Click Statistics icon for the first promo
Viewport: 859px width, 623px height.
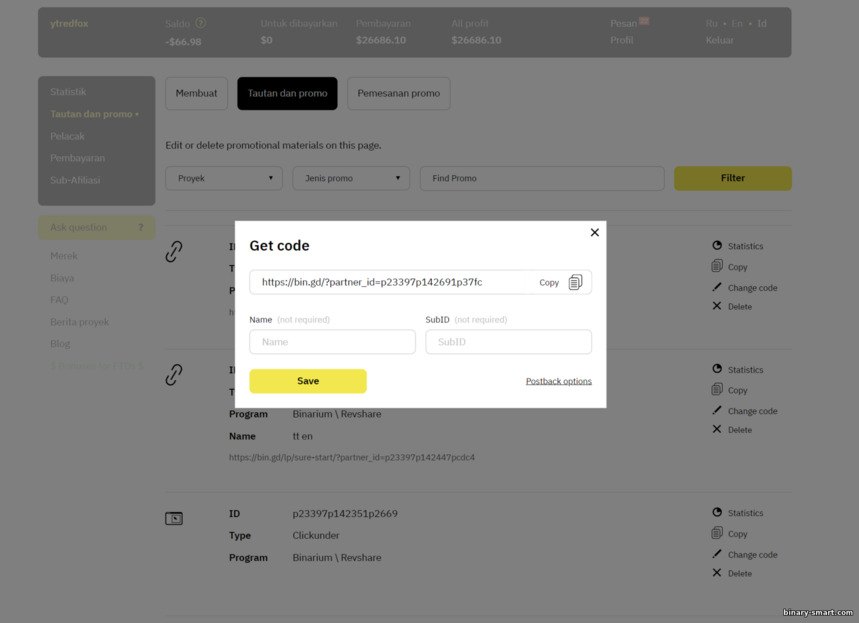point(717,245)
